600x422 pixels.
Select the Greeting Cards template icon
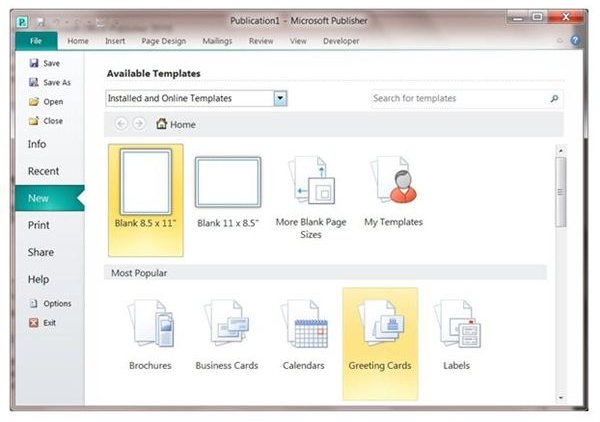click(380, 323)
